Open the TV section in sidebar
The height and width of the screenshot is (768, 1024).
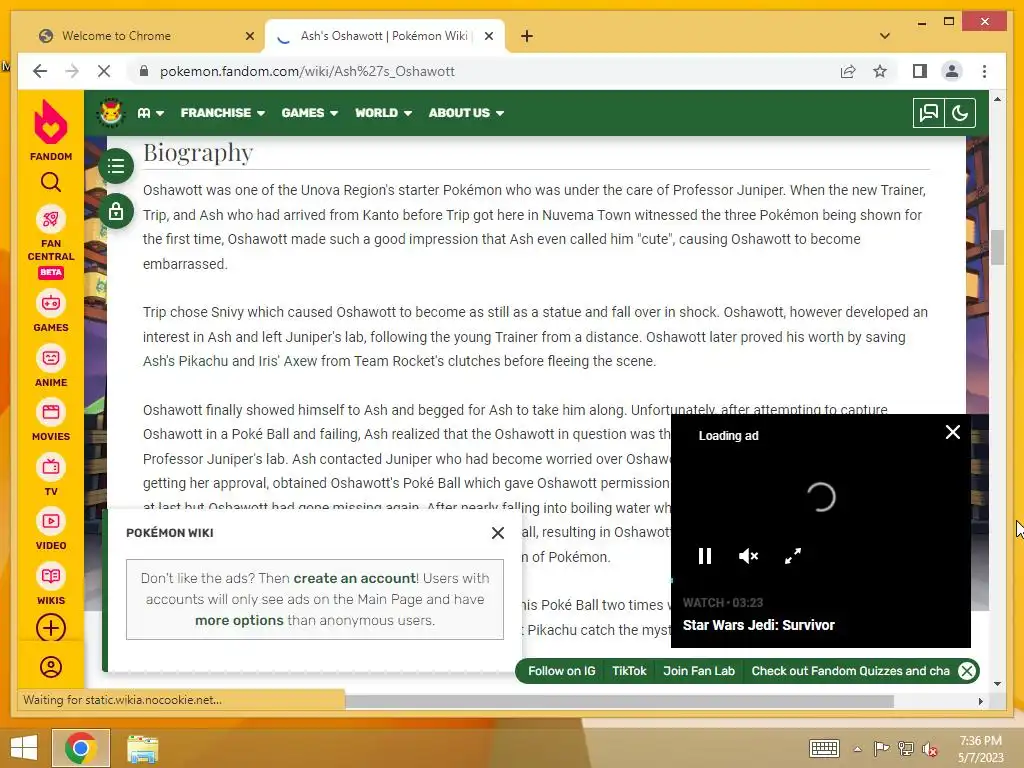pos(51,475)
